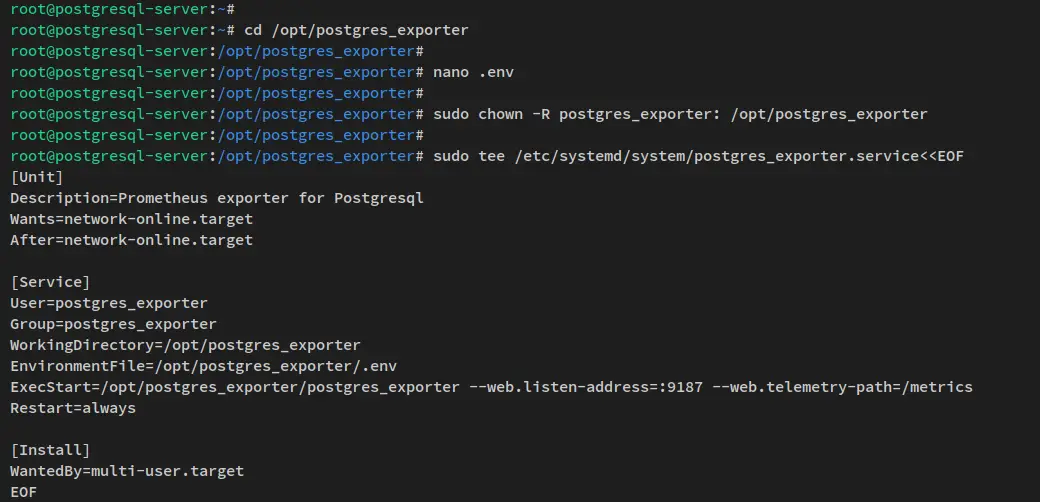Click the 'After=network-online.target' line
The image size is (1040, 502).
131,240
